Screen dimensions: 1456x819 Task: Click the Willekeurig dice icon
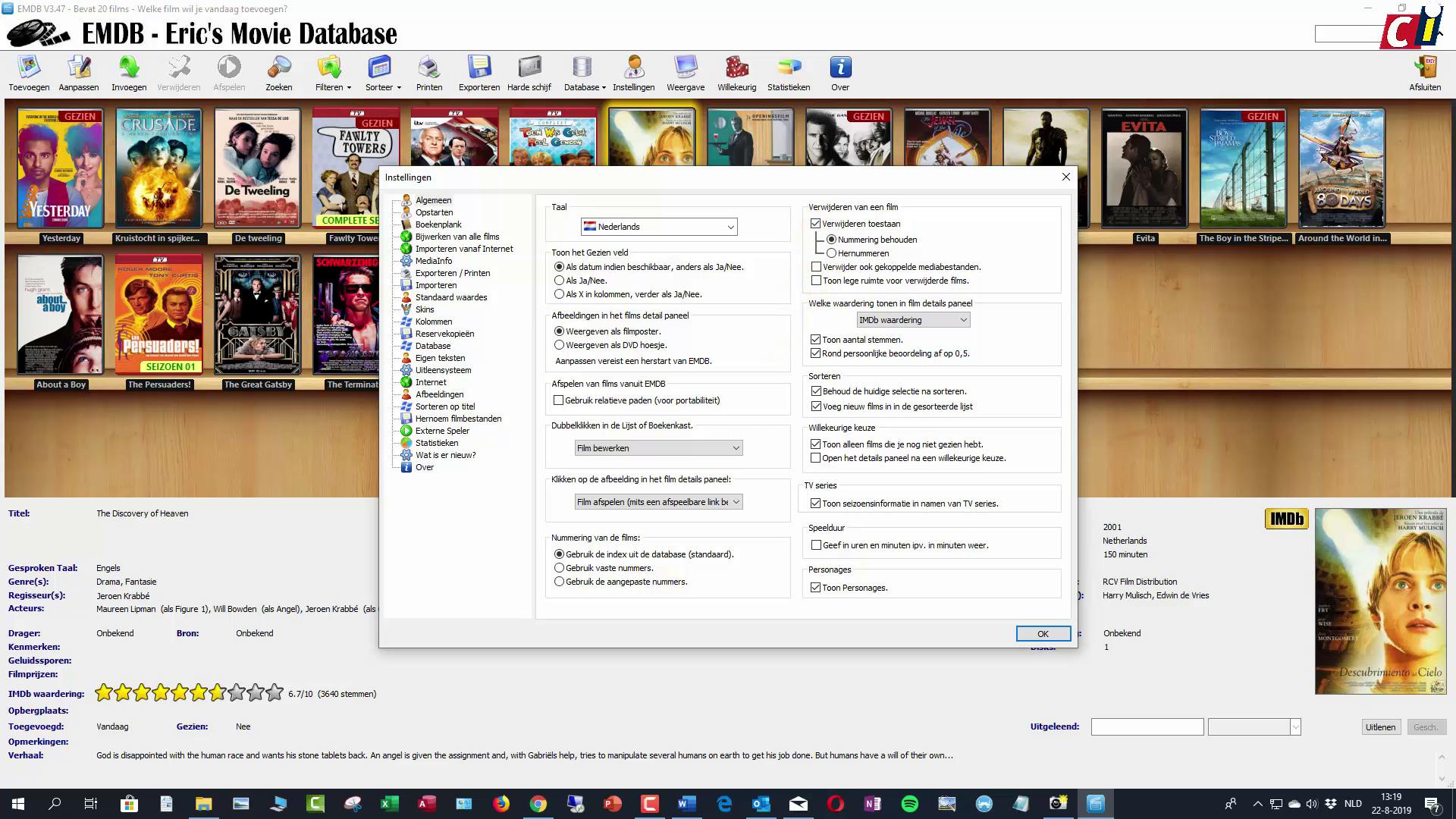(736, 68)
